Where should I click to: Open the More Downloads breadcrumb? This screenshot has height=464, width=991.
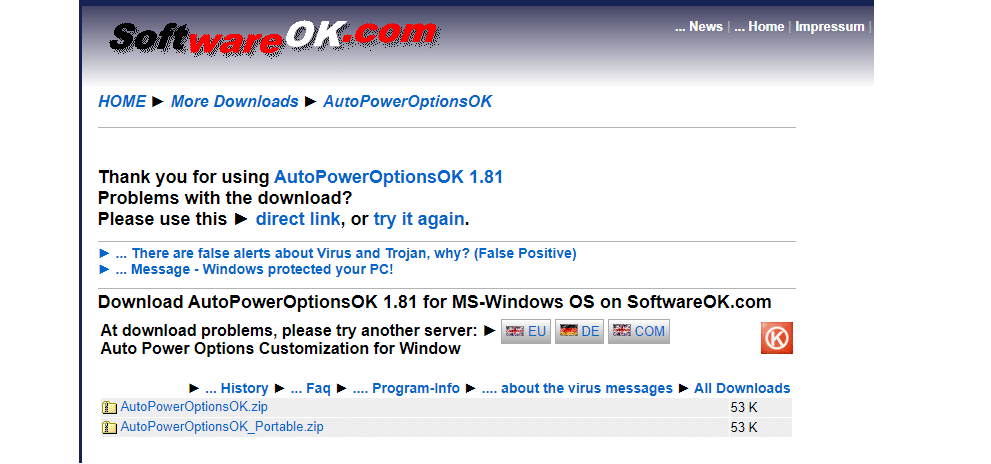[234, 101]
